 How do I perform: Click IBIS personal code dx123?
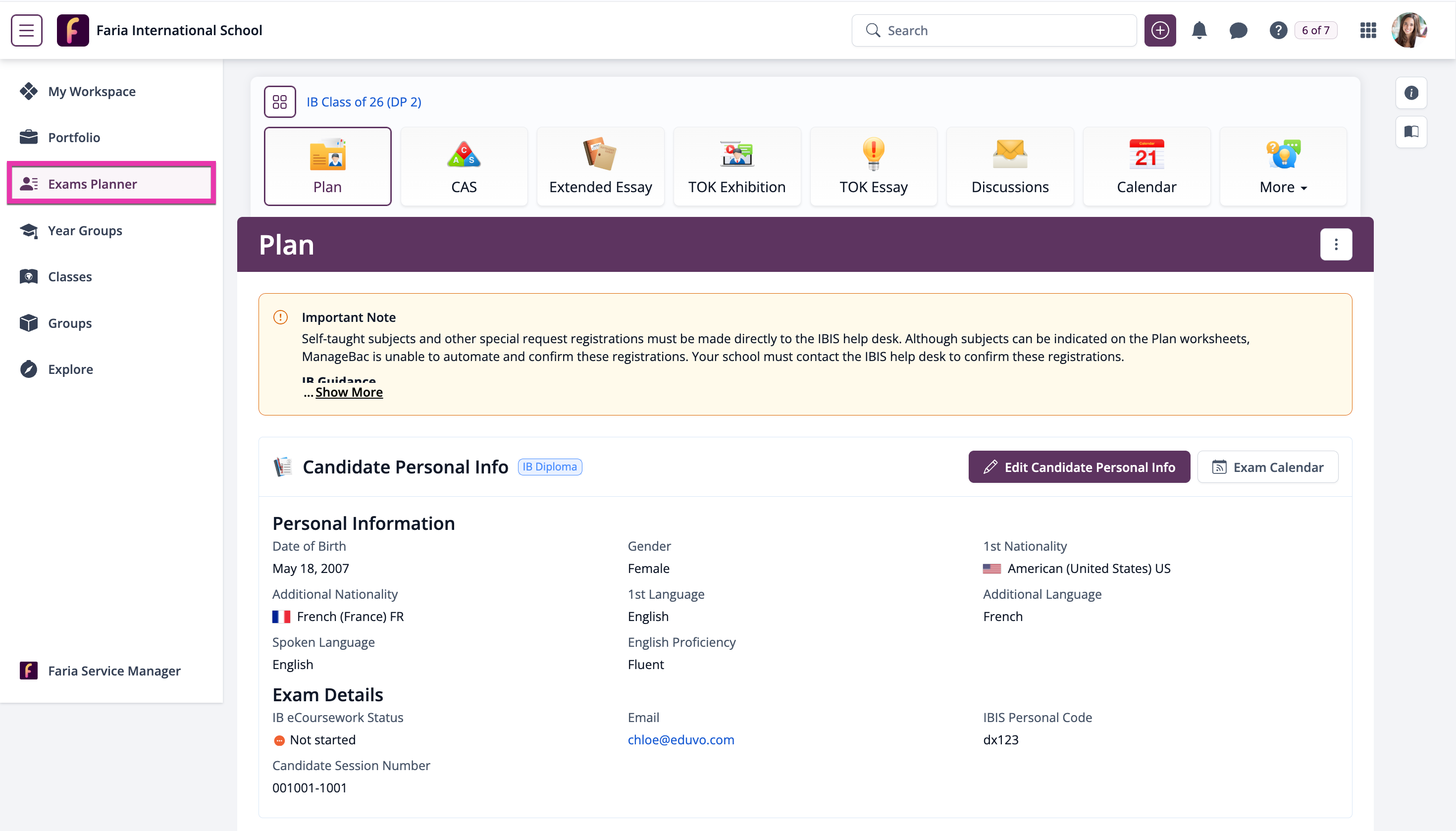point(1000,740)
